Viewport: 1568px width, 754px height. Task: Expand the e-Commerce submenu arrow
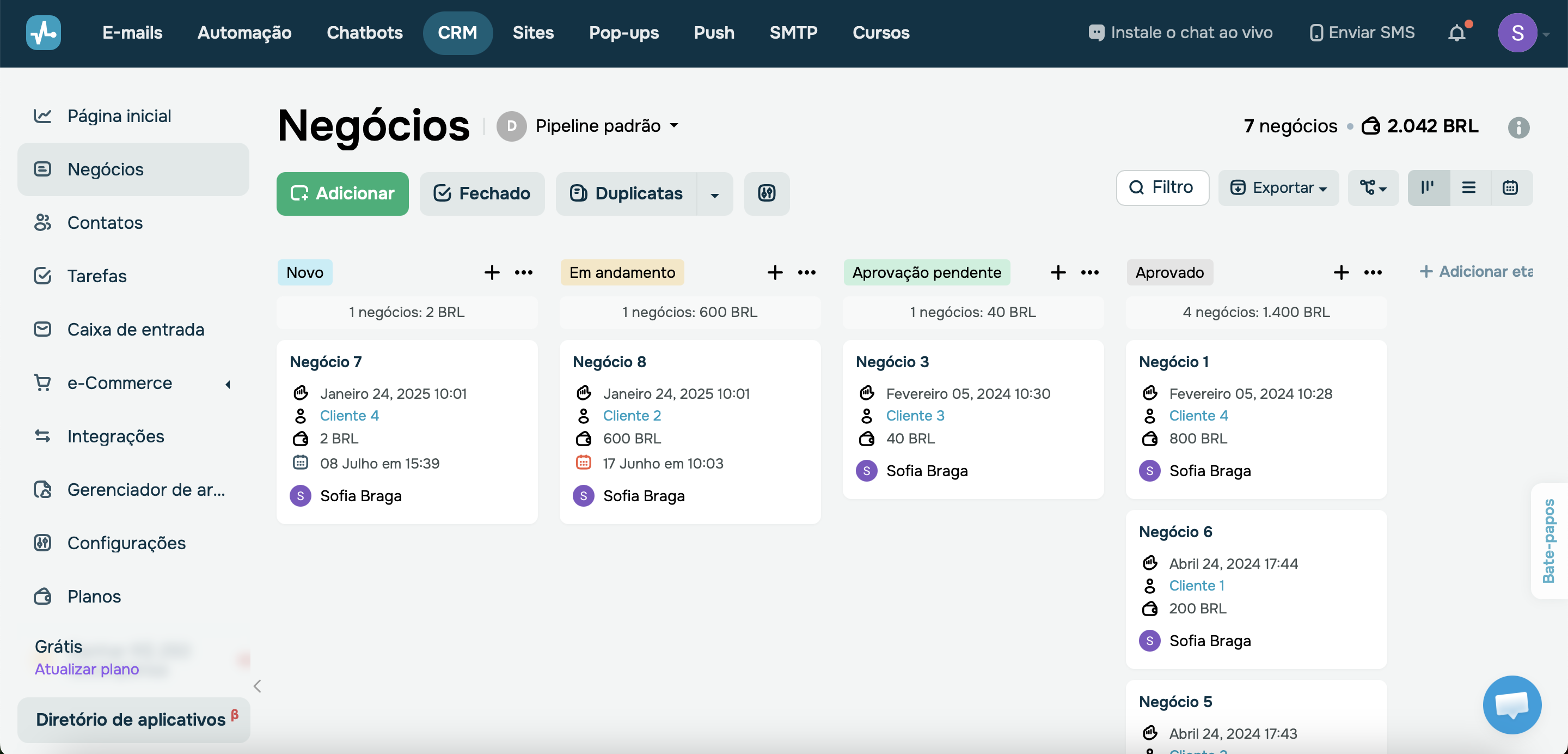[x=228, y=384]
